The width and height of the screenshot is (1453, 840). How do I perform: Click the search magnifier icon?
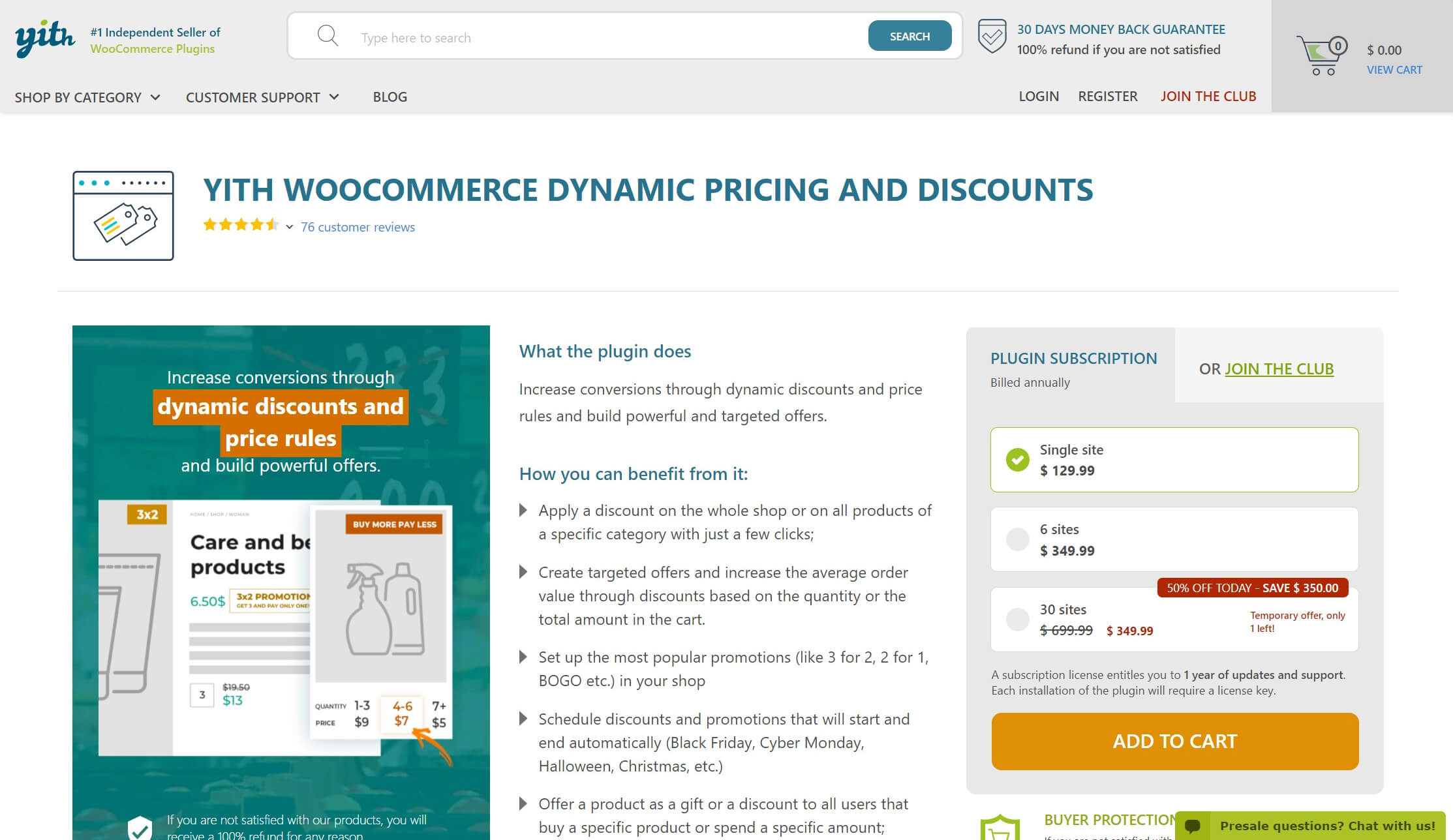click(328, 36)
